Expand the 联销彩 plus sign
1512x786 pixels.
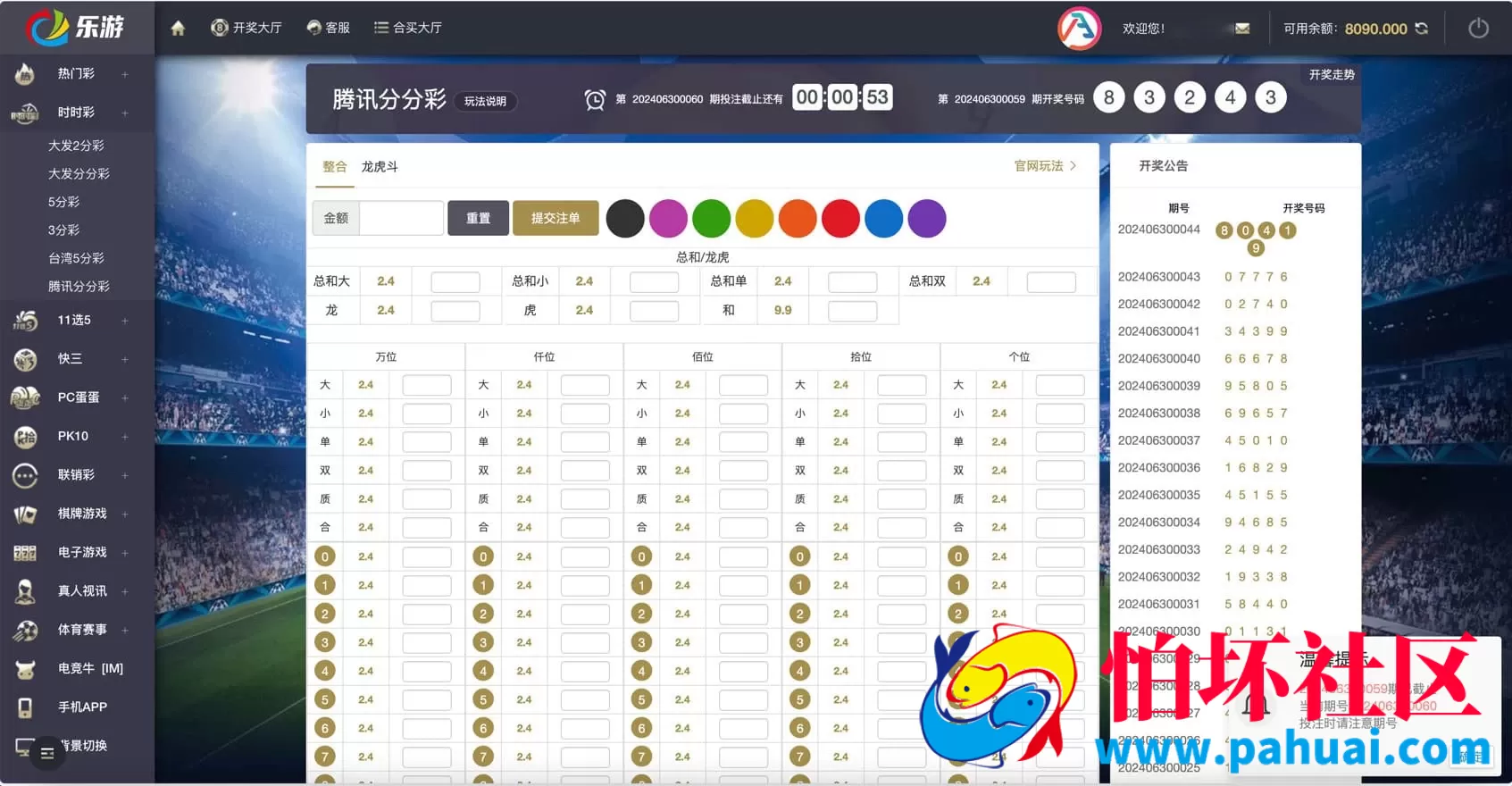(x=125, y=475)
